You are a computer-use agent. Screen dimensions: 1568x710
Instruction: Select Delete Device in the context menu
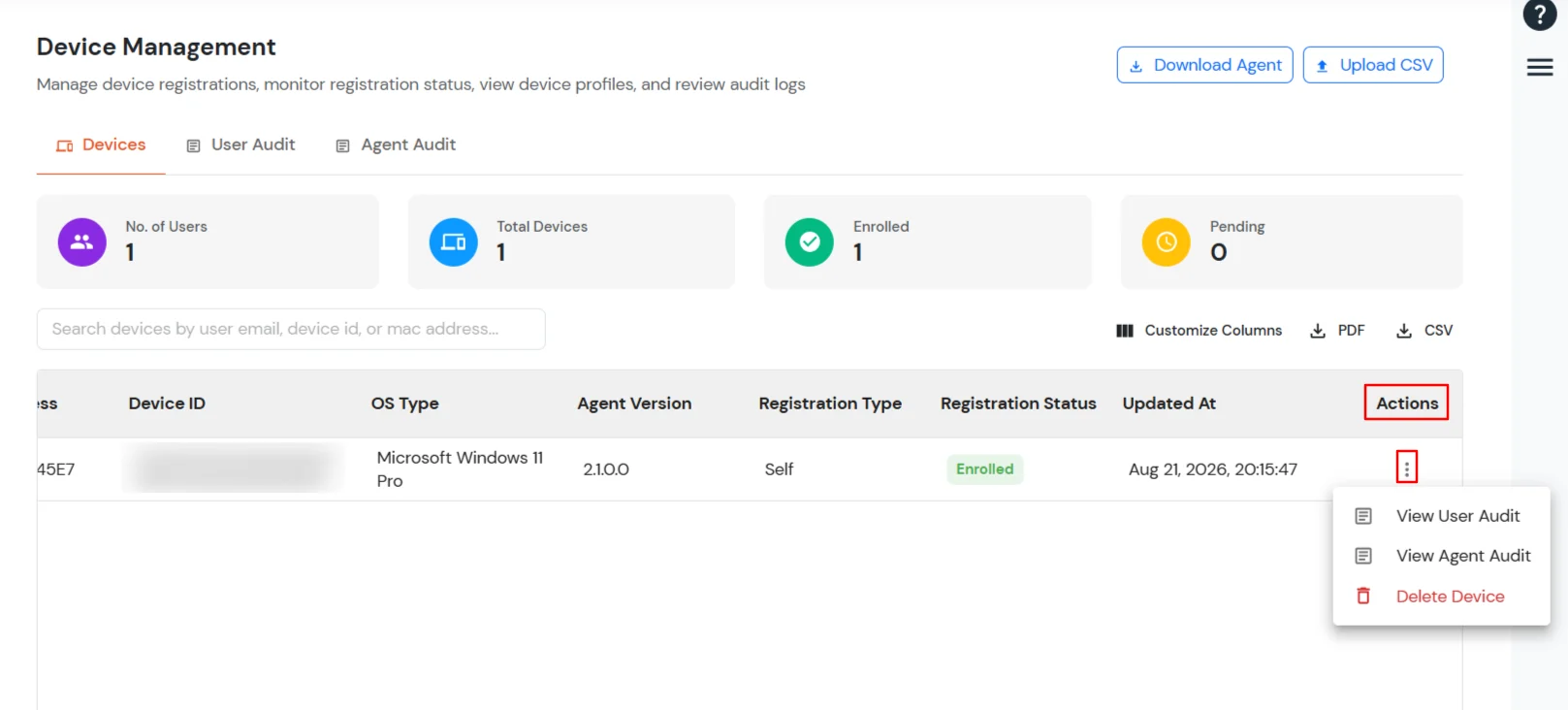tap(1442, 596)
